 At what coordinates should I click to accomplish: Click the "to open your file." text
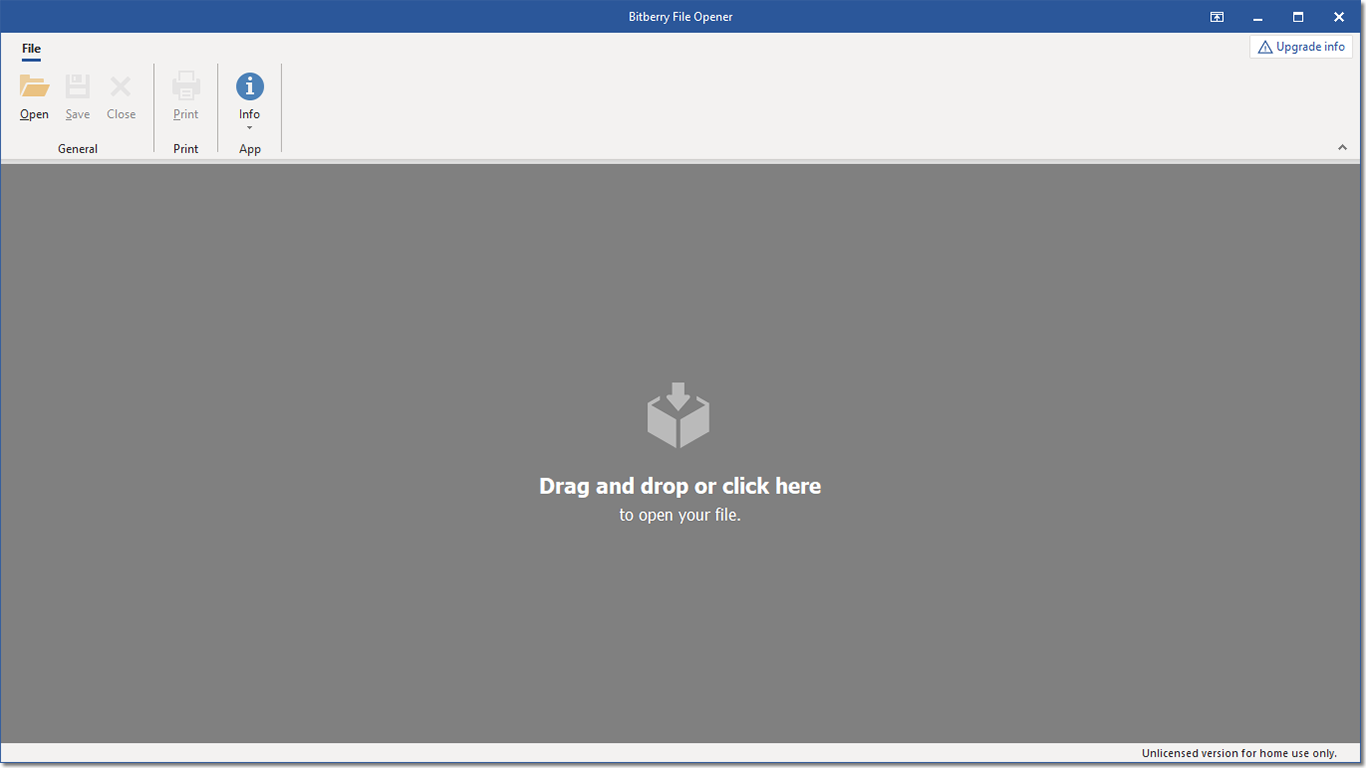tap(680, 516)
